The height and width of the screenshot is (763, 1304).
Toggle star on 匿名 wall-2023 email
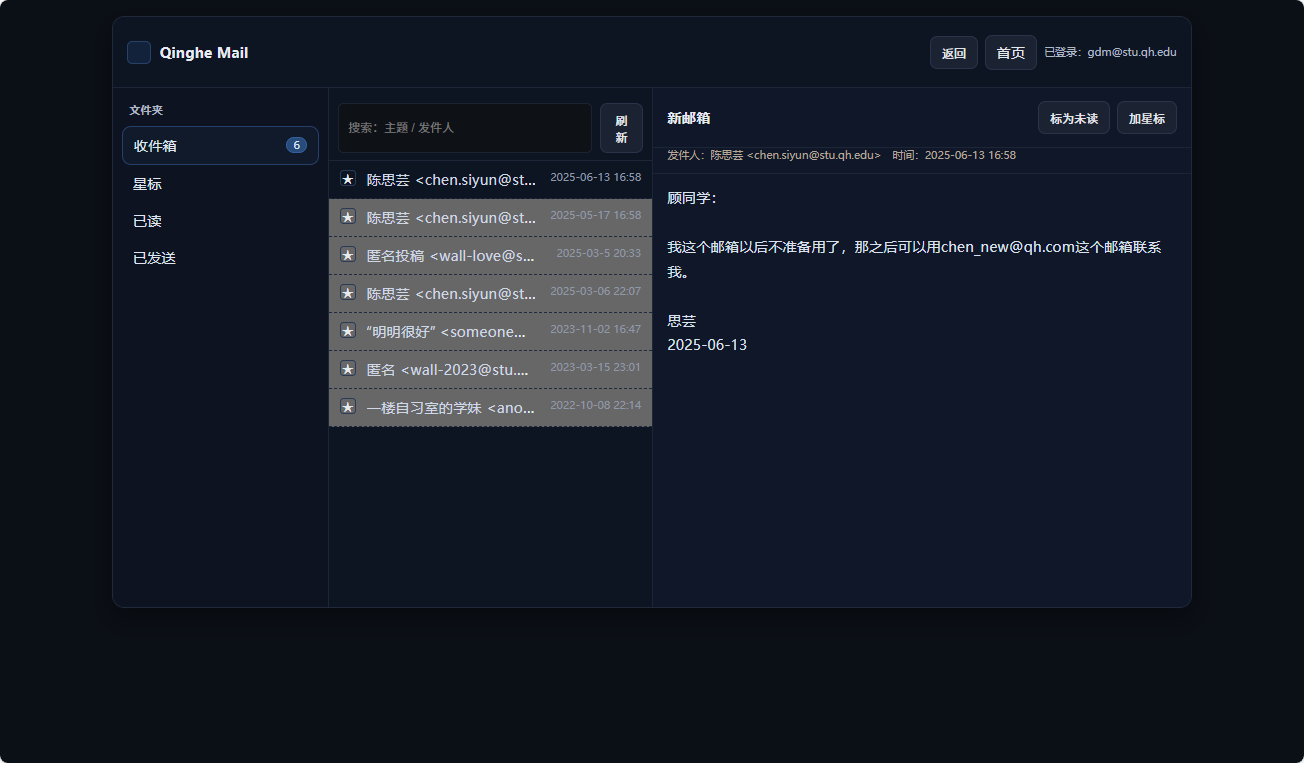pos(348,369)
